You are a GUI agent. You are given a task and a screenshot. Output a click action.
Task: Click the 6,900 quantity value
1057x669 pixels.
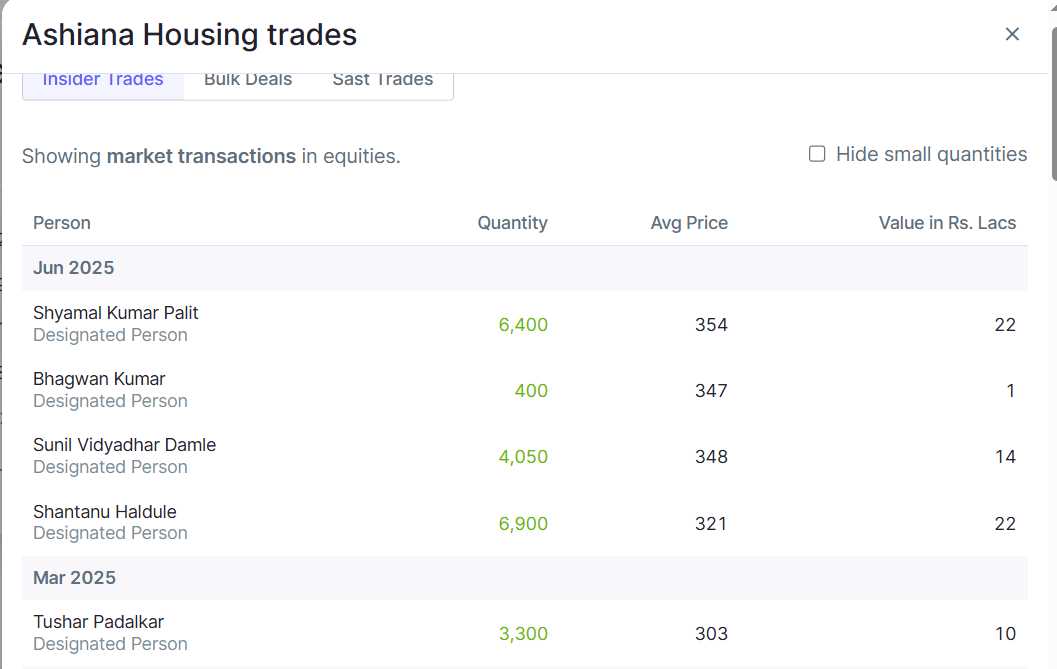point(523,524)
